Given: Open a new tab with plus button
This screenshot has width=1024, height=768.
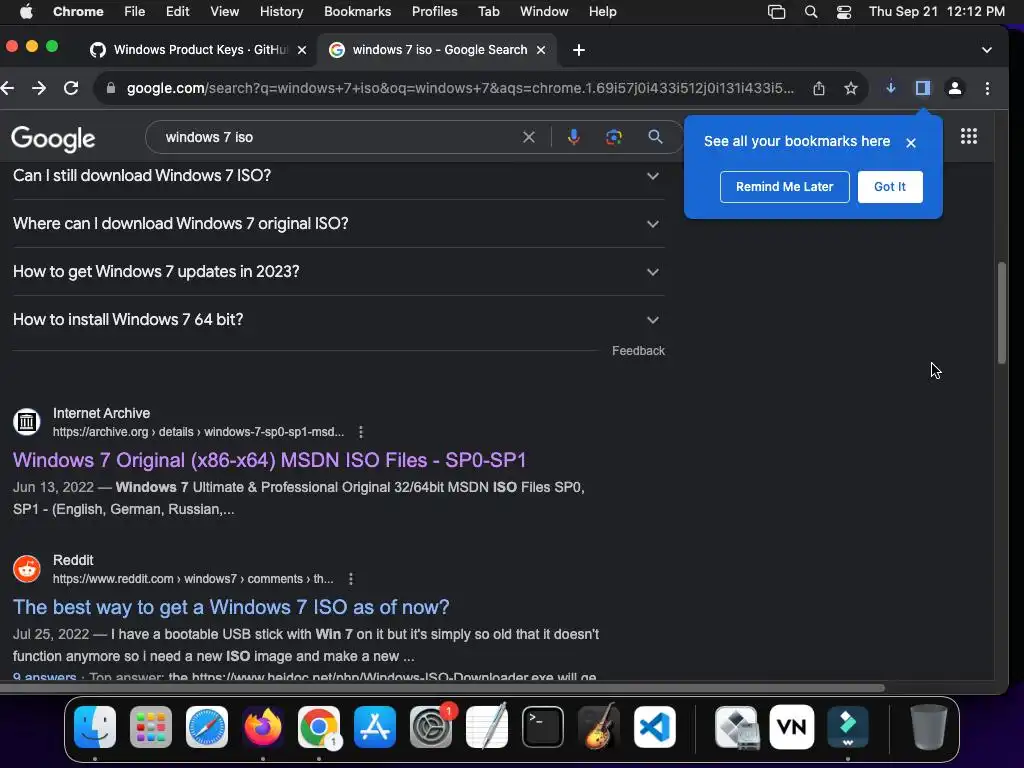Looking at the screenshot, I should click(x=579, y=50).
